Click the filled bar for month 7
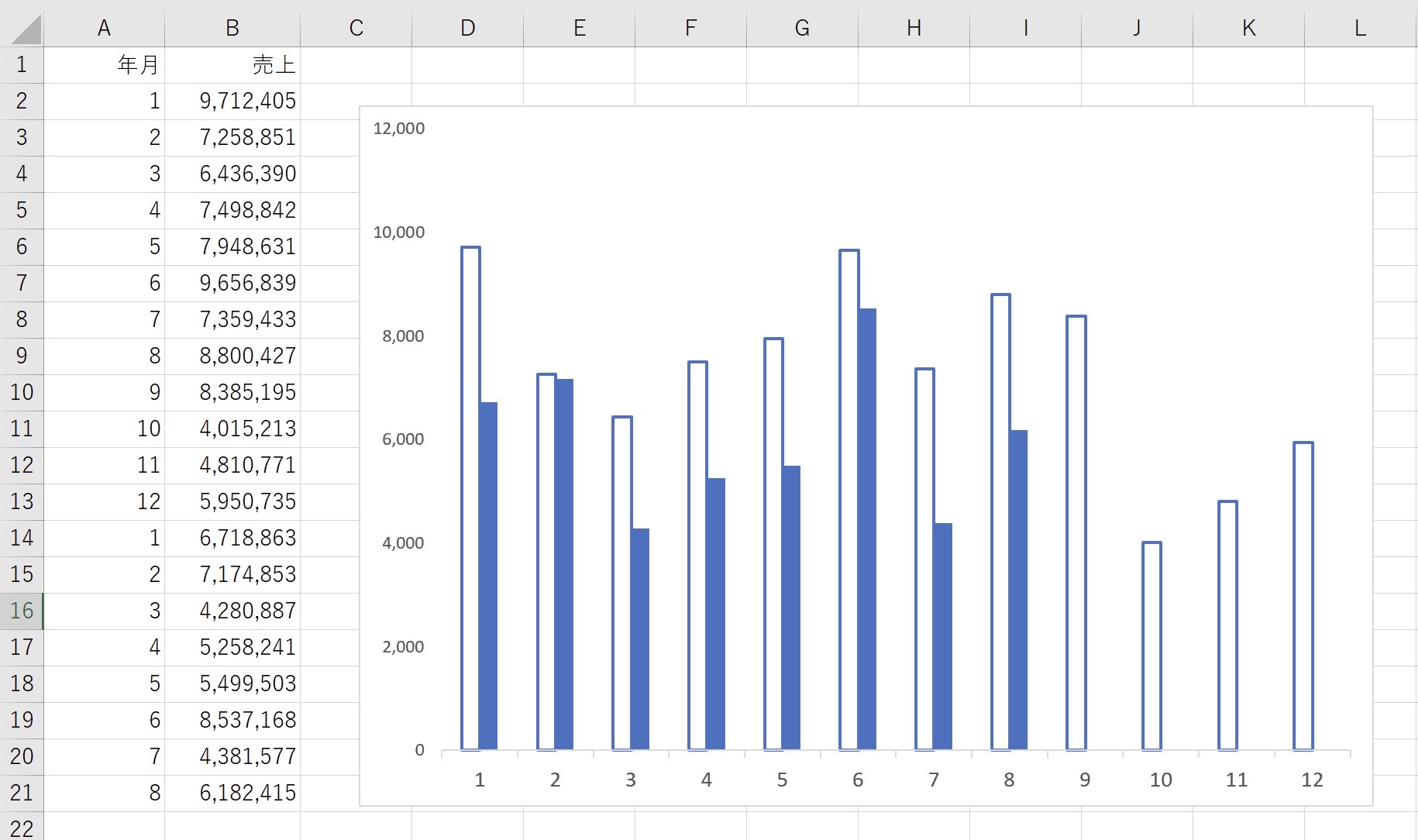This screenshot has width=1418, height=840. pos(943,636)
